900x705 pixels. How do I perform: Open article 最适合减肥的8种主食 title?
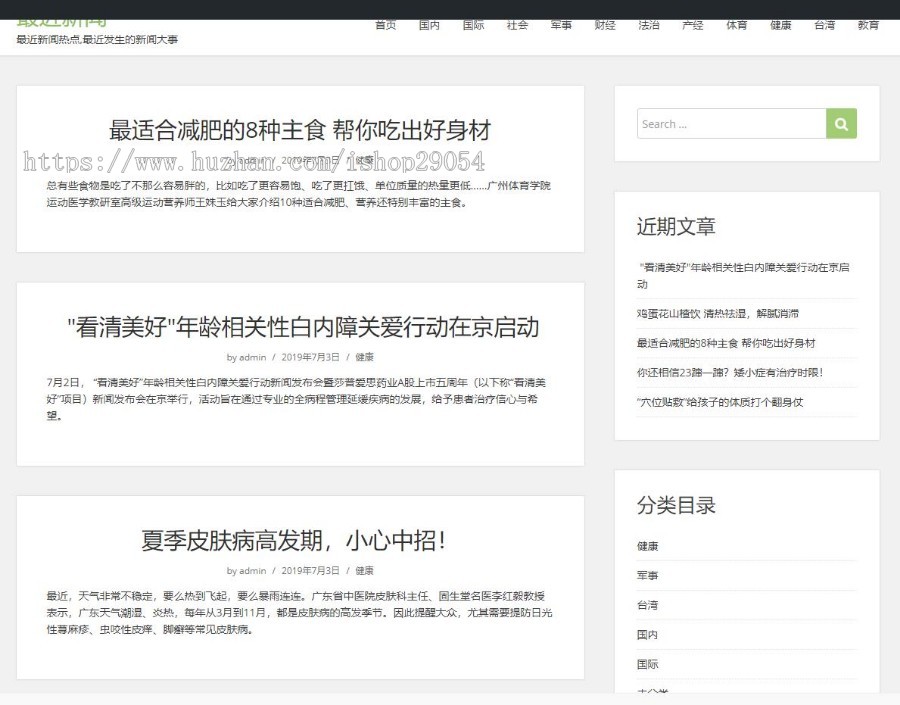pyautogui.click(x=300, y=130)
